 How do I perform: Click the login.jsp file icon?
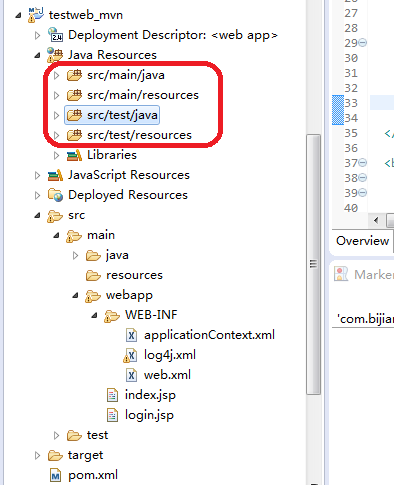click(112, 415)
